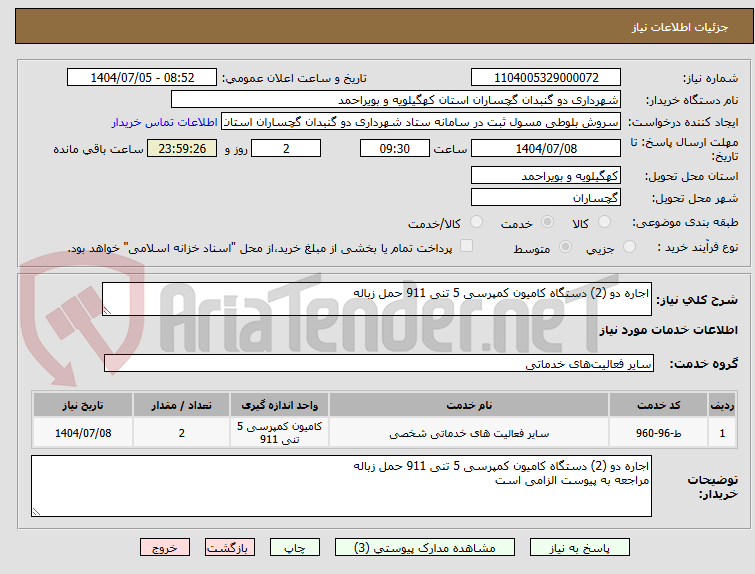Image resolution: width=755 pixels, height=574 pixels.
Task: Click the ردیف column header
Action: (722, 405)
